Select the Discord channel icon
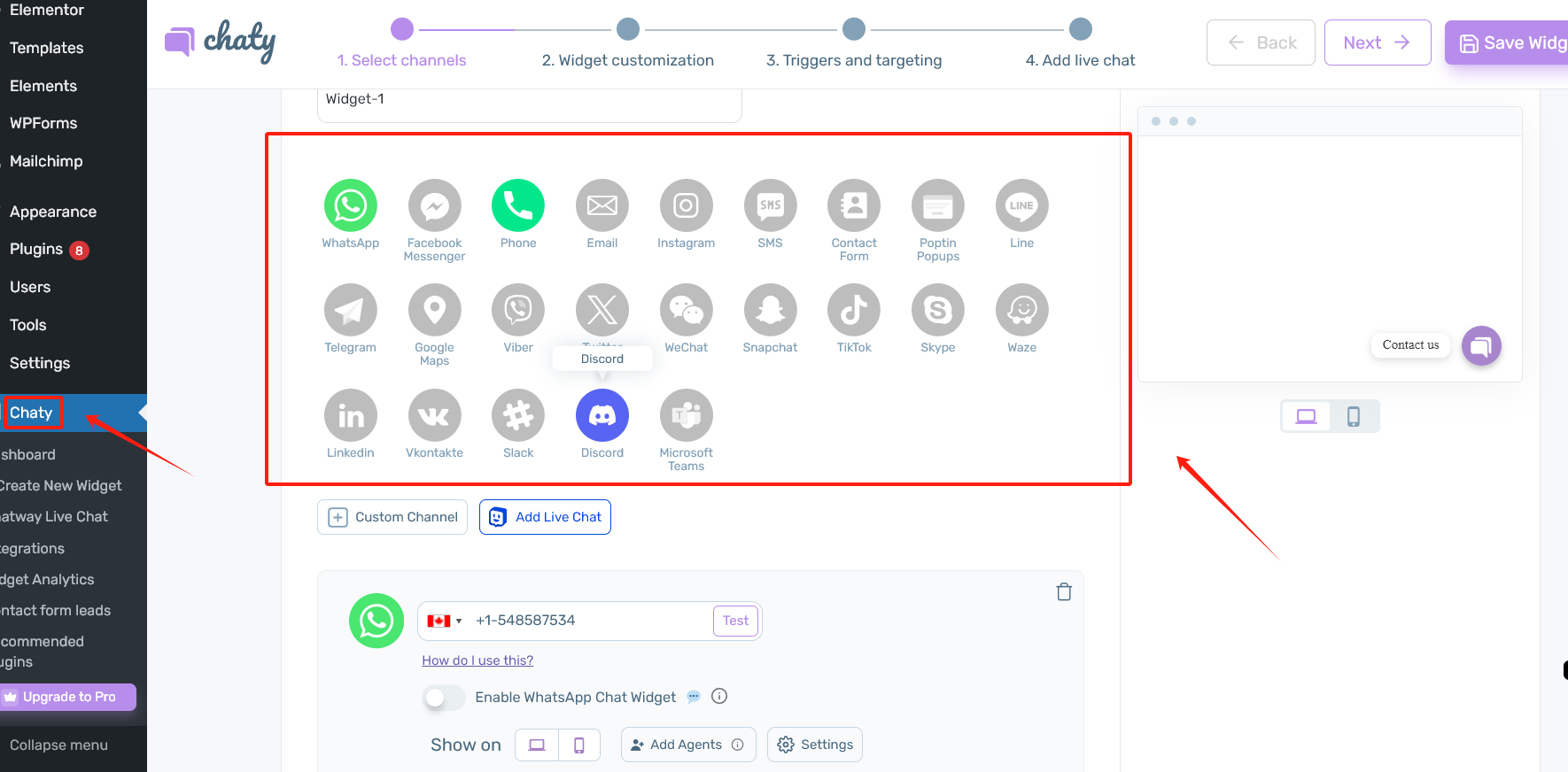This screenshot has width=1568, height=772. [602, 415]
